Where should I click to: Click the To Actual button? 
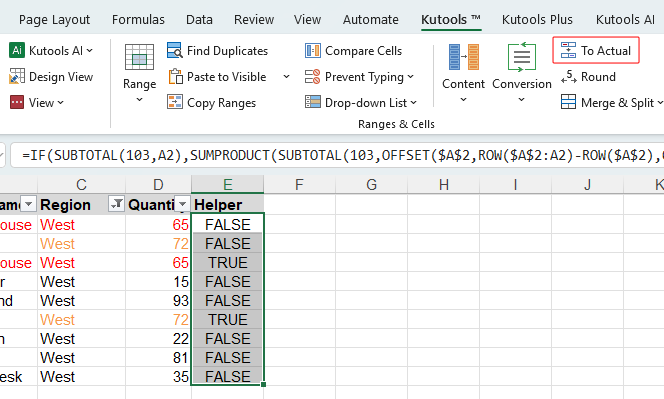tap(596, 50)
